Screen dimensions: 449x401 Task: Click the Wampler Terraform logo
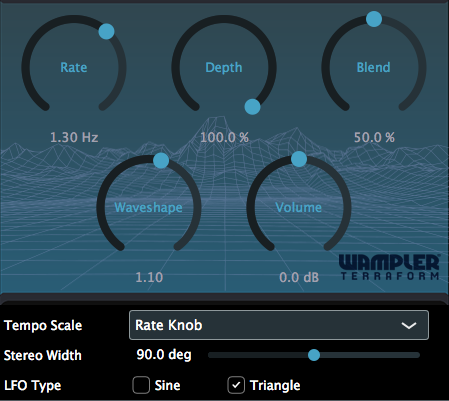pyautogui.click(x=390, y=267)
